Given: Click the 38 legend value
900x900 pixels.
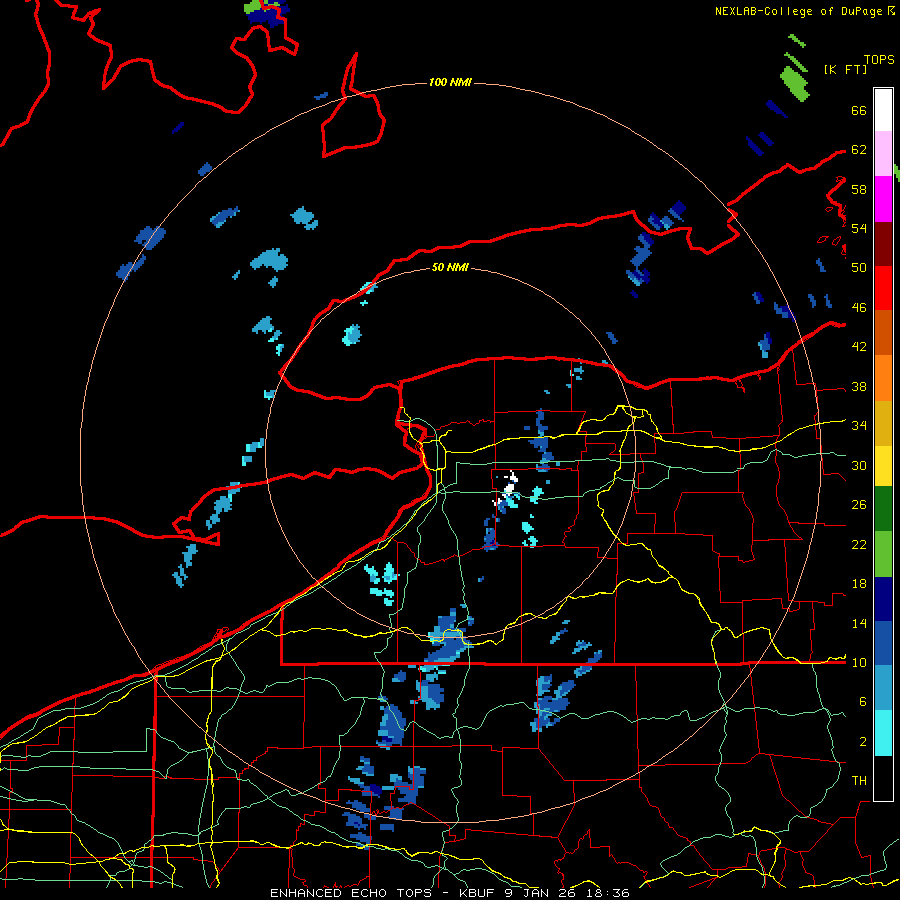Looking at the screenshot, I should [859, 387].
